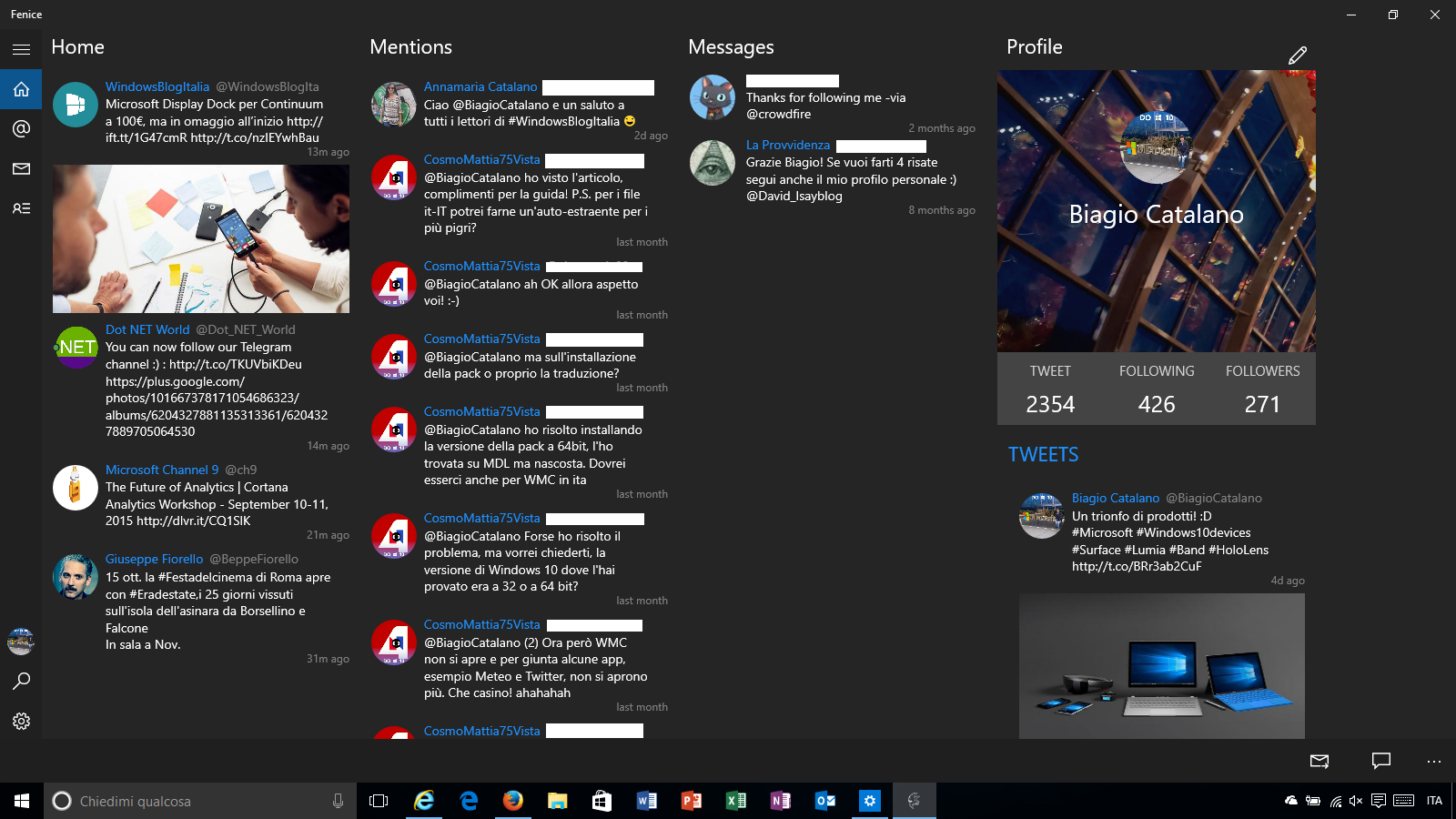Screen dimensions: 1456x819
Task: Open Microsoft Channel 9 profile link
Action: (x=162, y=470)
